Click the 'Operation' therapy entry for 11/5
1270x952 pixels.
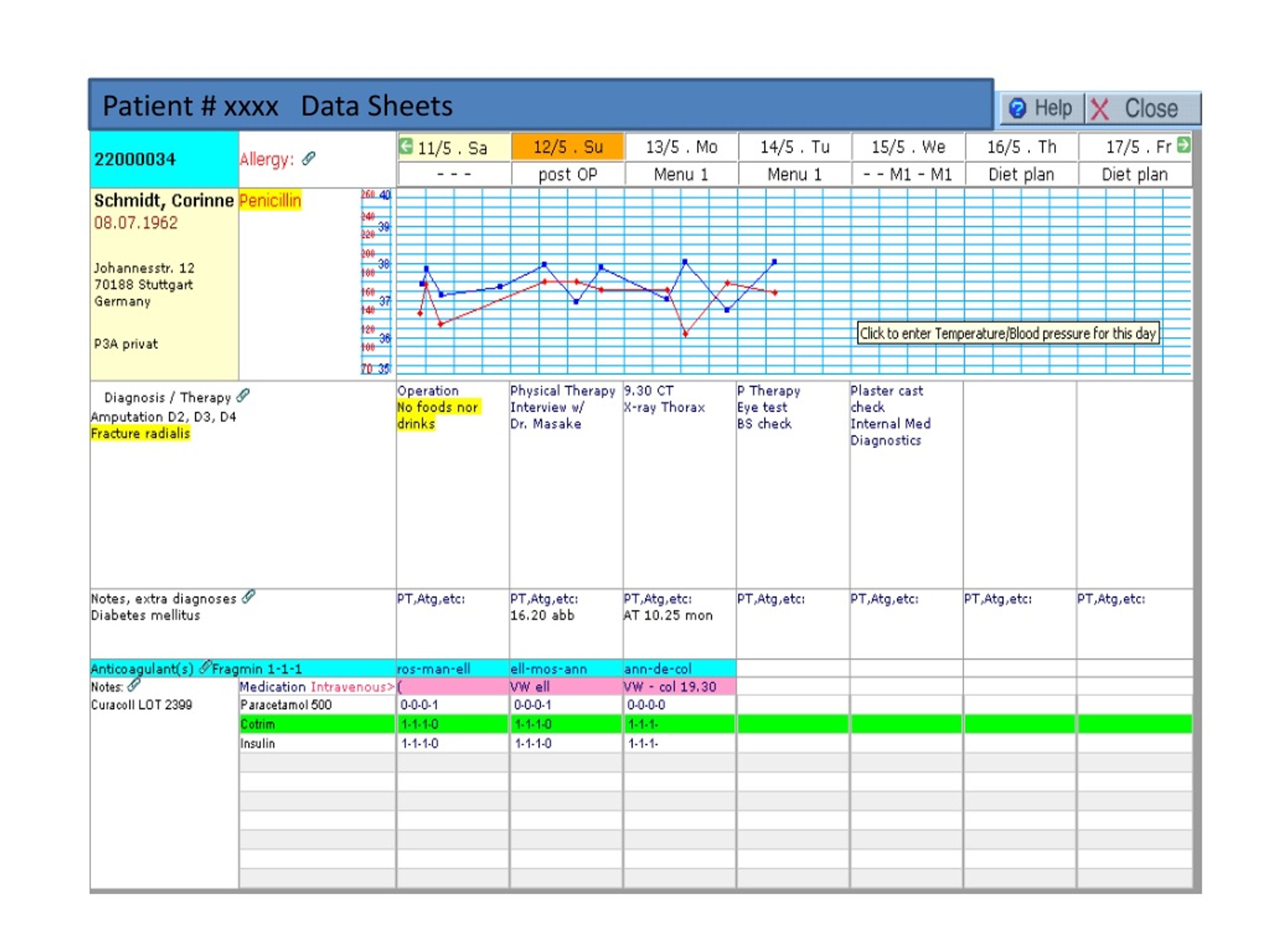pyautogui.click(x=428, y=390)
